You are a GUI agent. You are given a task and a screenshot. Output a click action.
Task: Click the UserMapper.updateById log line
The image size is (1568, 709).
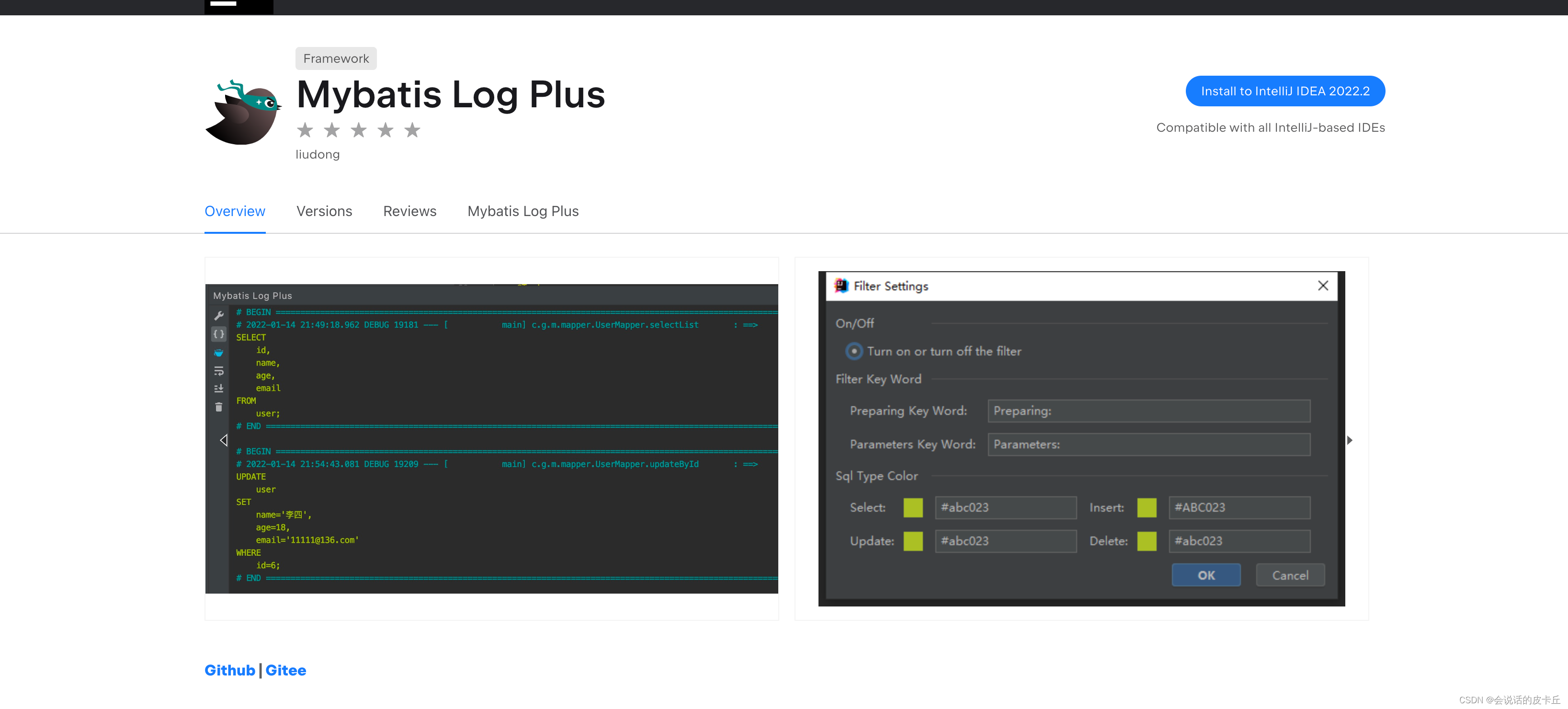pyautogui.click(x=497, y=464)
